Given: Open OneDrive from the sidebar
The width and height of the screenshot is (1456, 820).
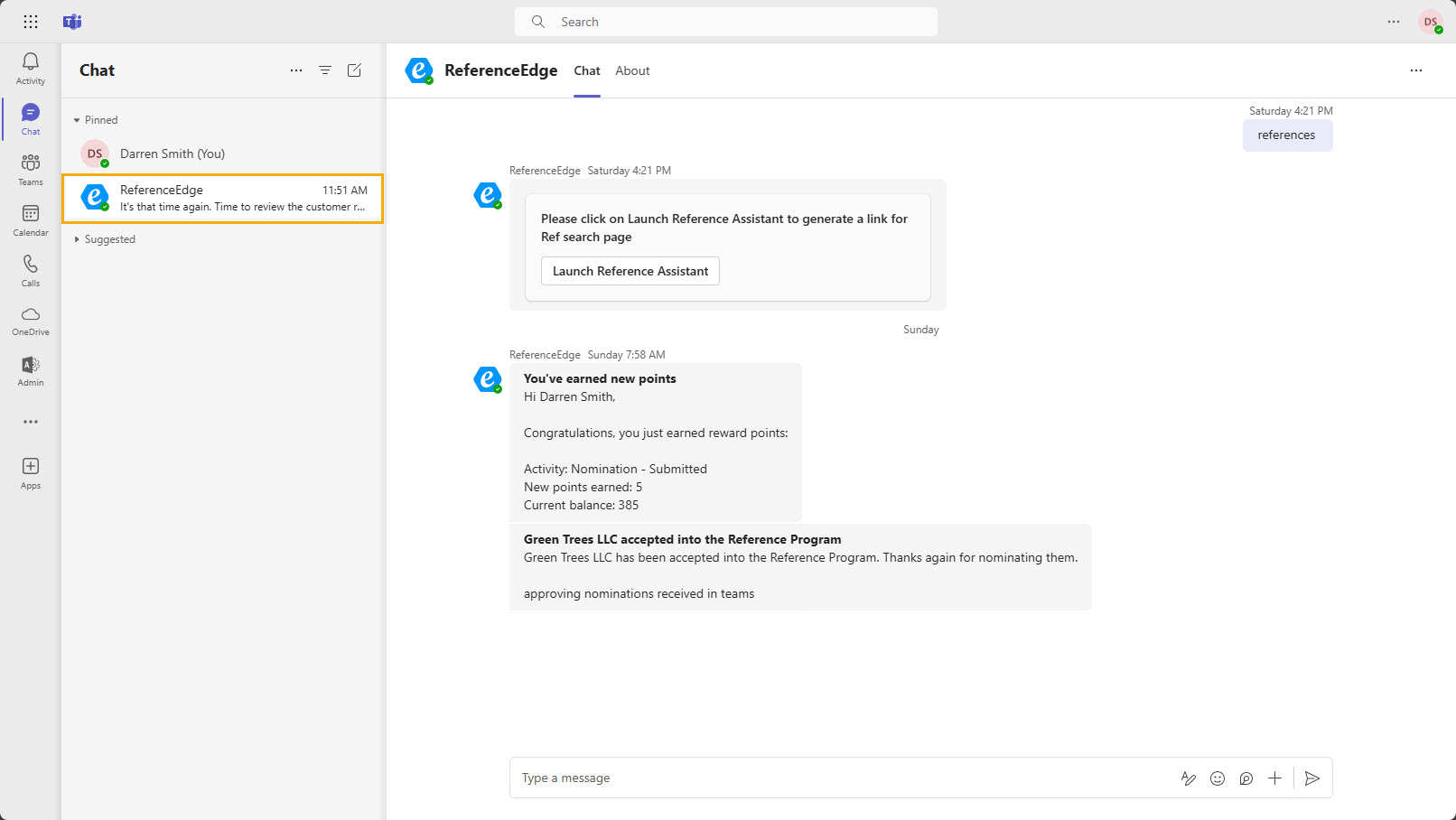Looking at the screenshot, I should click(x=31, y=321).
